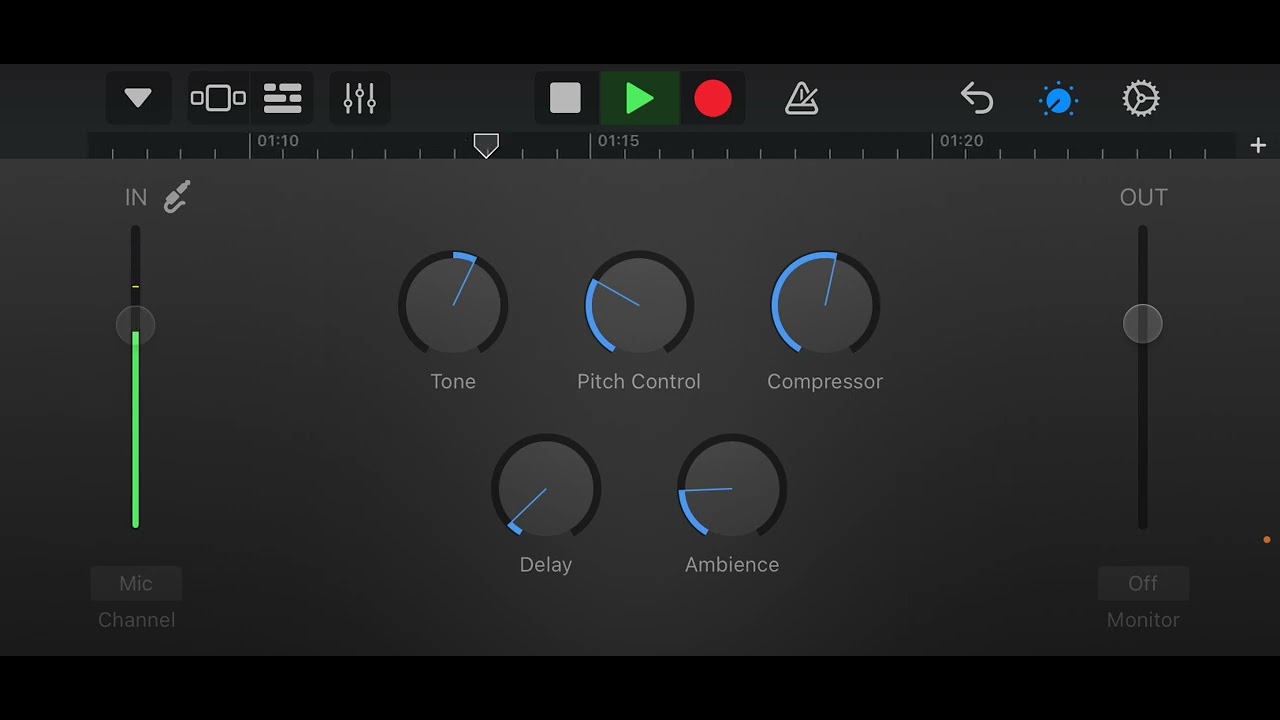This screenshot has width=1280, height=720.
Task: Click the 01:15 mark on the timeline ruler
Action: pos(618,141)
